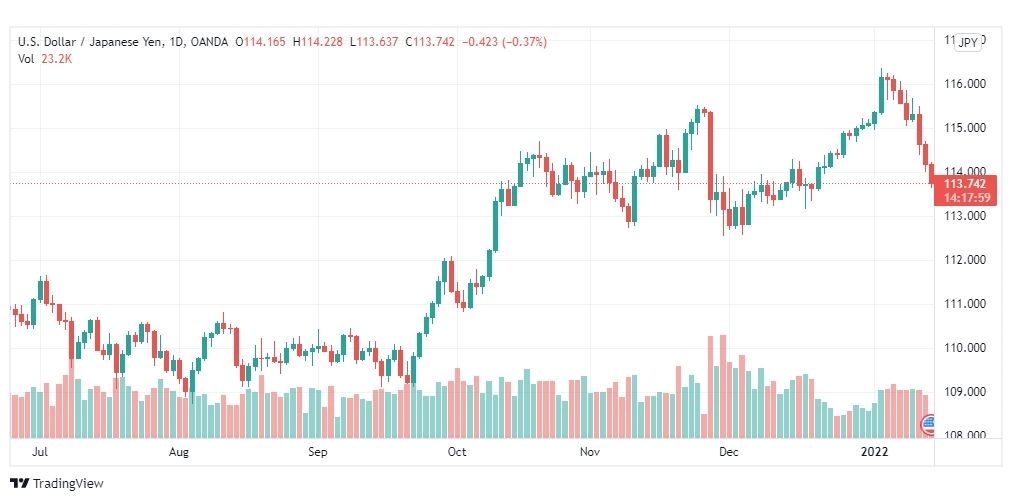Click the 2022 marker on time axis
The height and width of the screenshot is (501, 1012).
click(x=875, y=452)
